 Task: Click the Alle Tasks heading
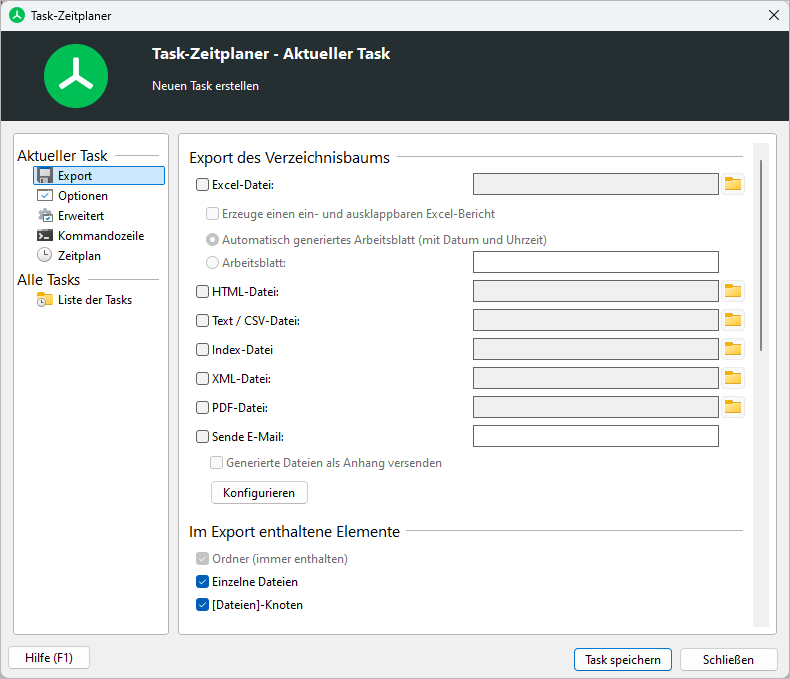(x=48, y=280)
